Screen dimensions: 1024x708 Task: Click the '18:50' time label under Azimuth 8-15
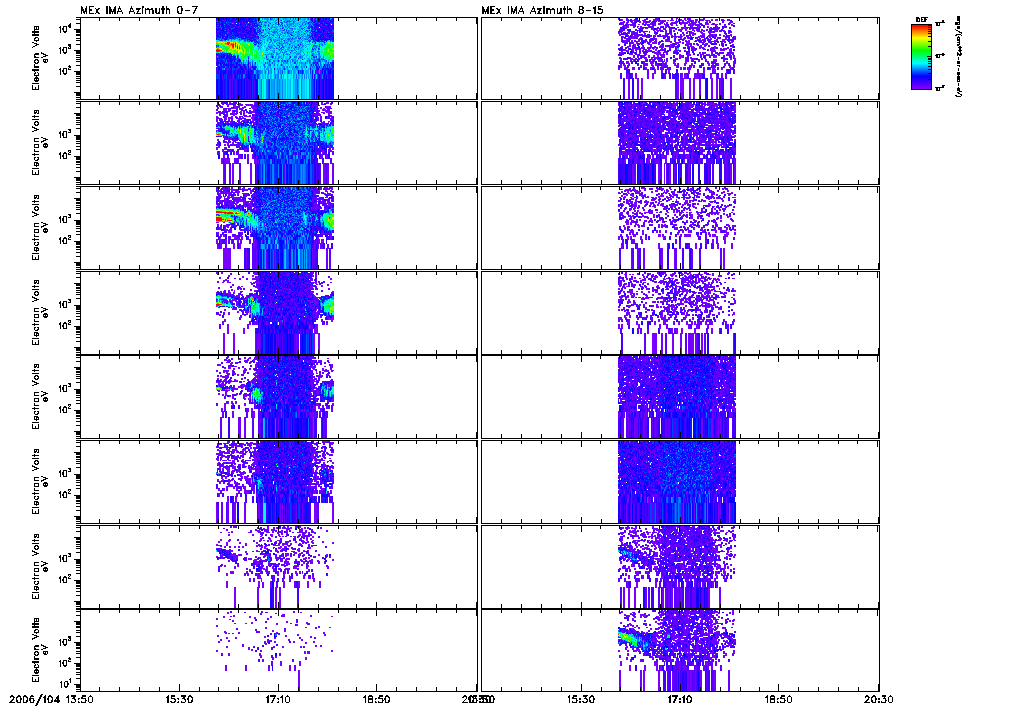pyautogui.click(x=778, y=700)
